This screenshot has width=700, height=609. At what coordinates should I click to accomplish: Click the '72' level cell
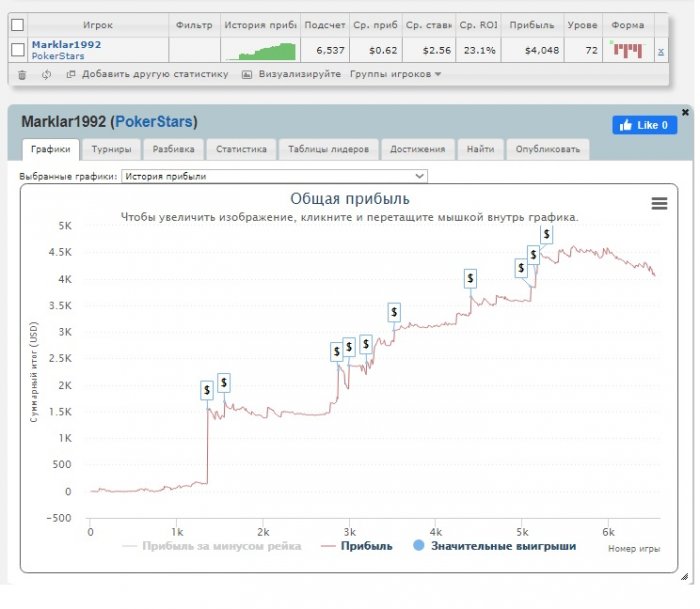pos(583,50)
